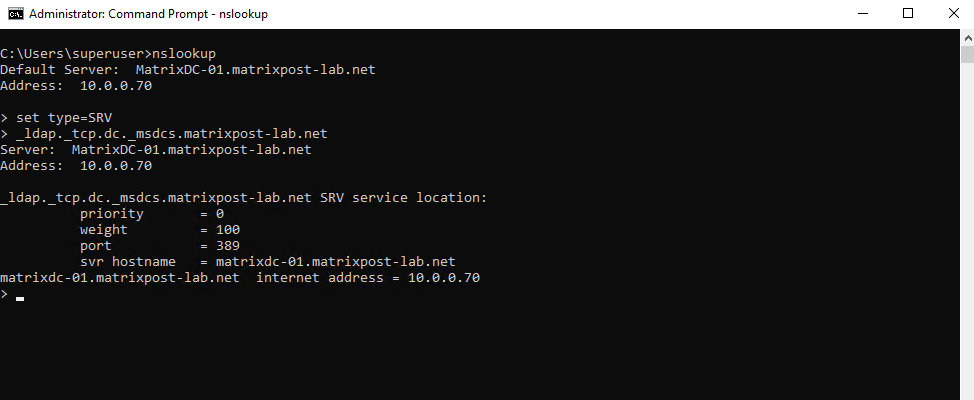Click the vertical scrollbar thumb

967,54
